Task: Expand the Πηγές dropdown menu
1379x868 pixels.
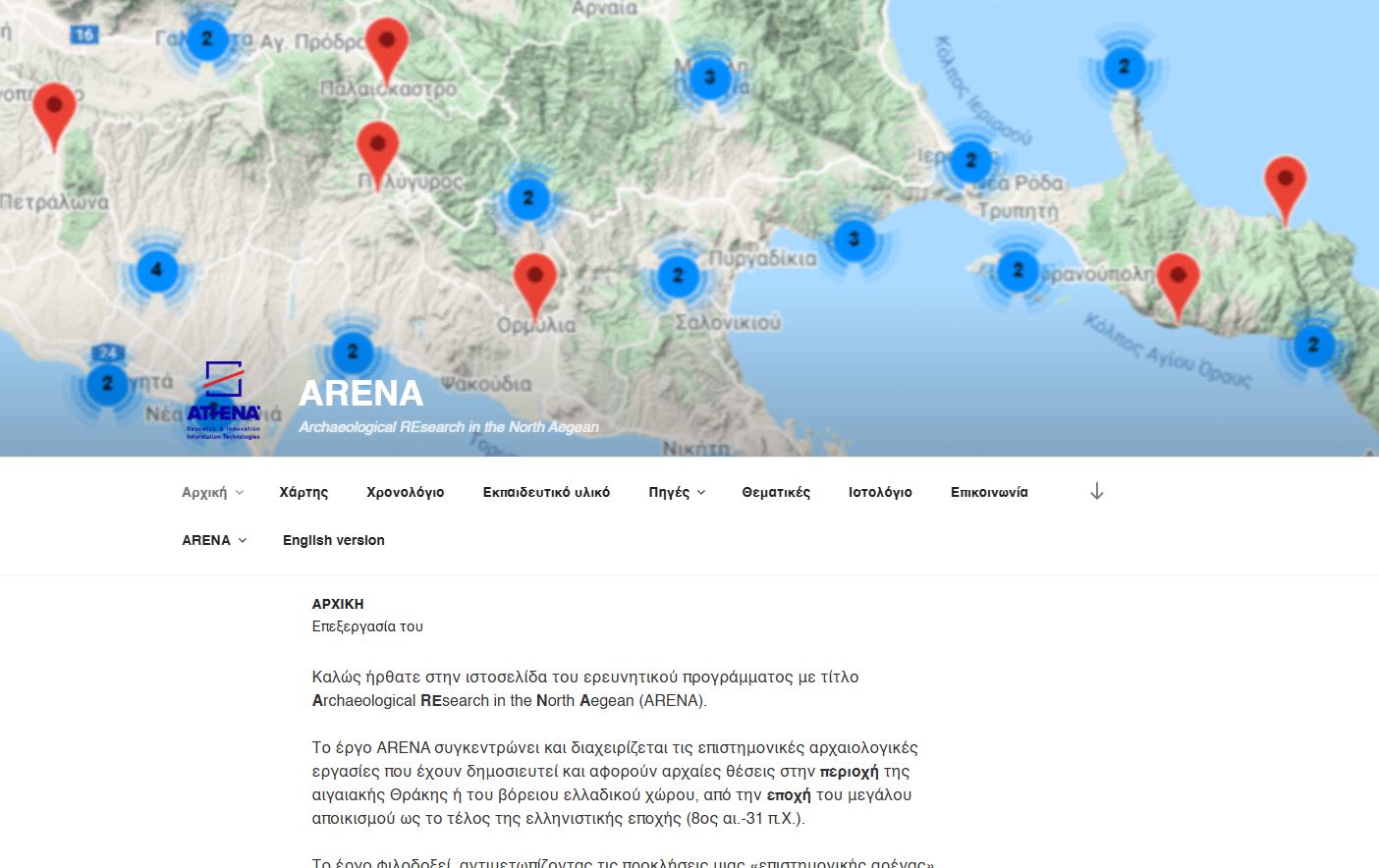Action: tap(676, 493)
